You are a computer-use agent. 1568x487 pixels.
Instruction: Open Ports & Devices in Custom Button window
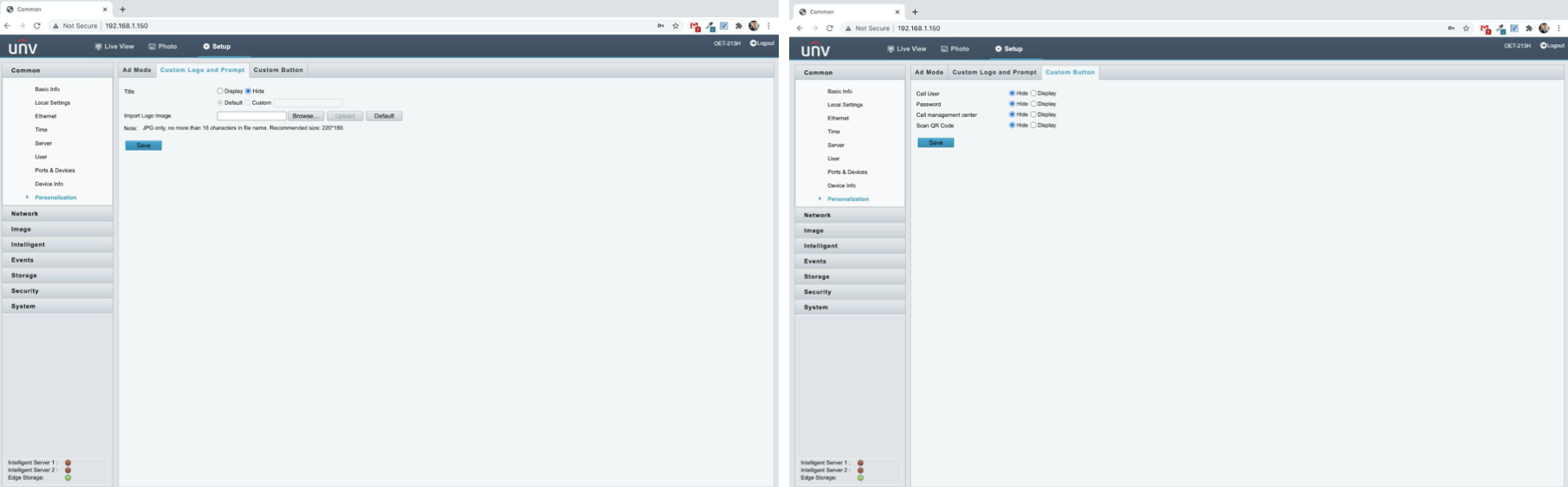(x=847, y=172)
